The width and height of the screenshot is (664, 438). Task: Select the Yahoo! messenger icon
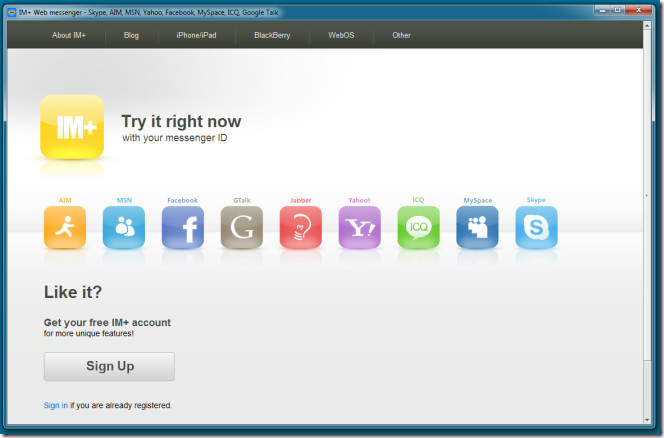360,227
